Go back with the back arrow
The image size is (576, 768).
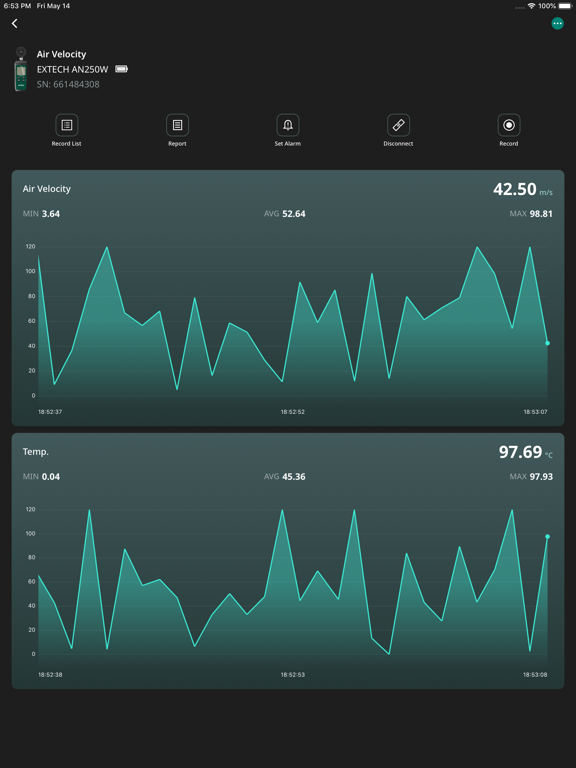15,24
